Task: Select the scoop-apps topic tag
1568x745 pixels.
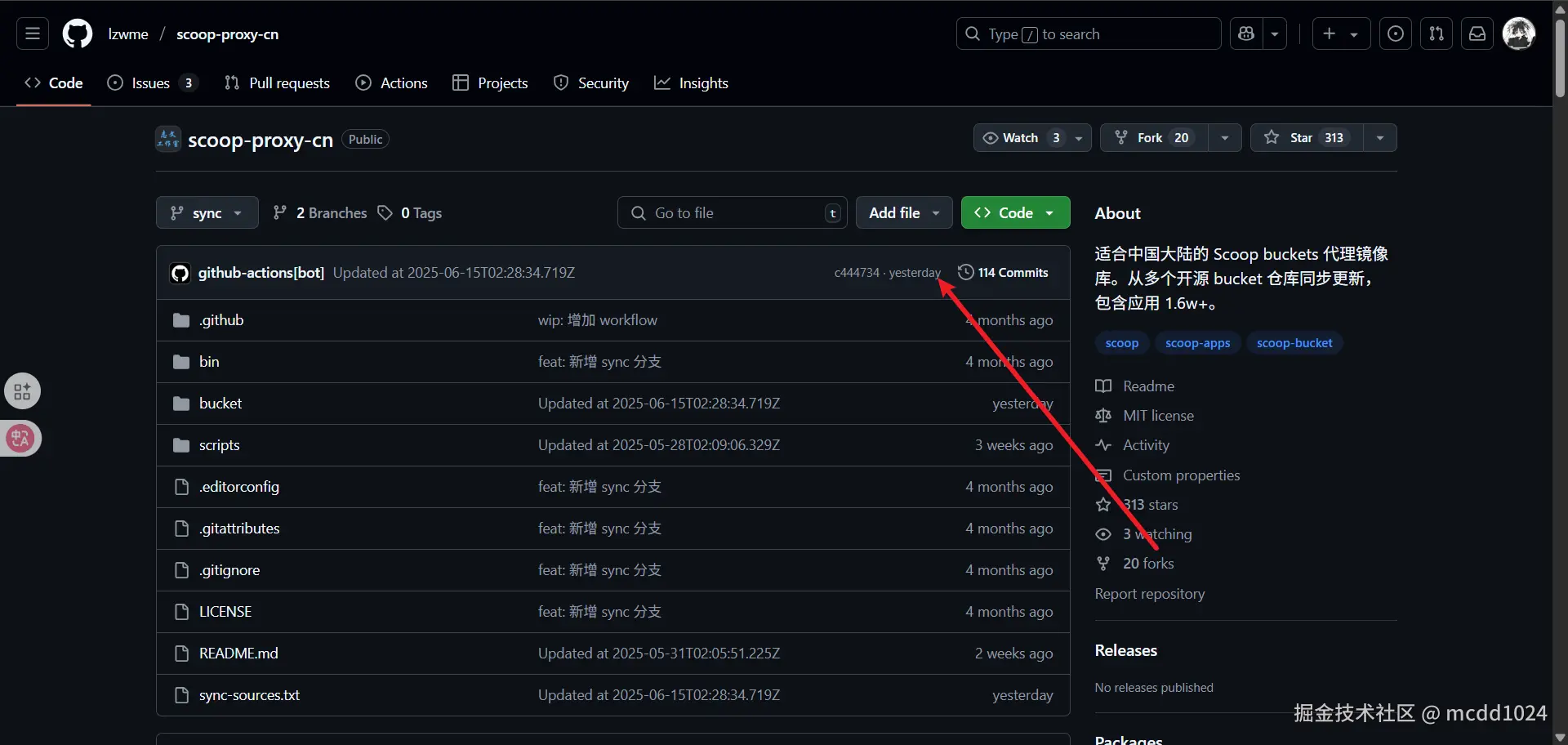Action: (1198, 343)
